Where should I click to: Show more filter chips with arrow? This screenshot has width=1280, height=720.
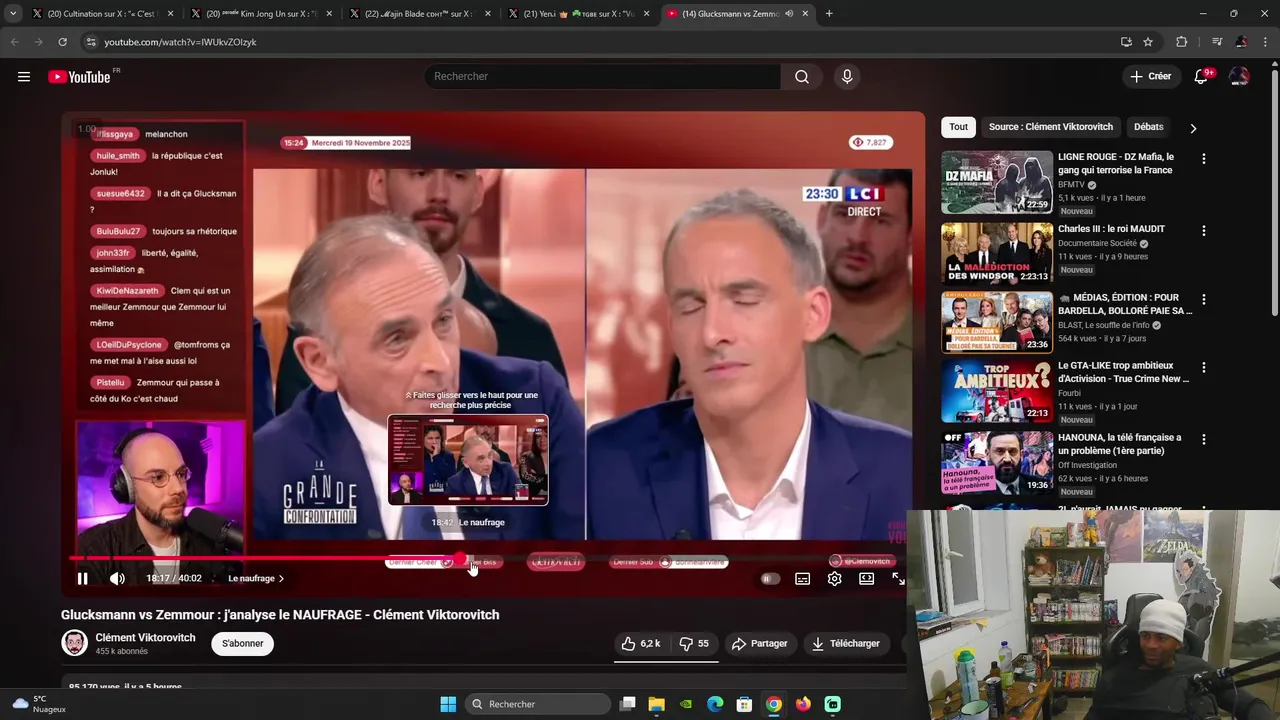(1193, 128)
